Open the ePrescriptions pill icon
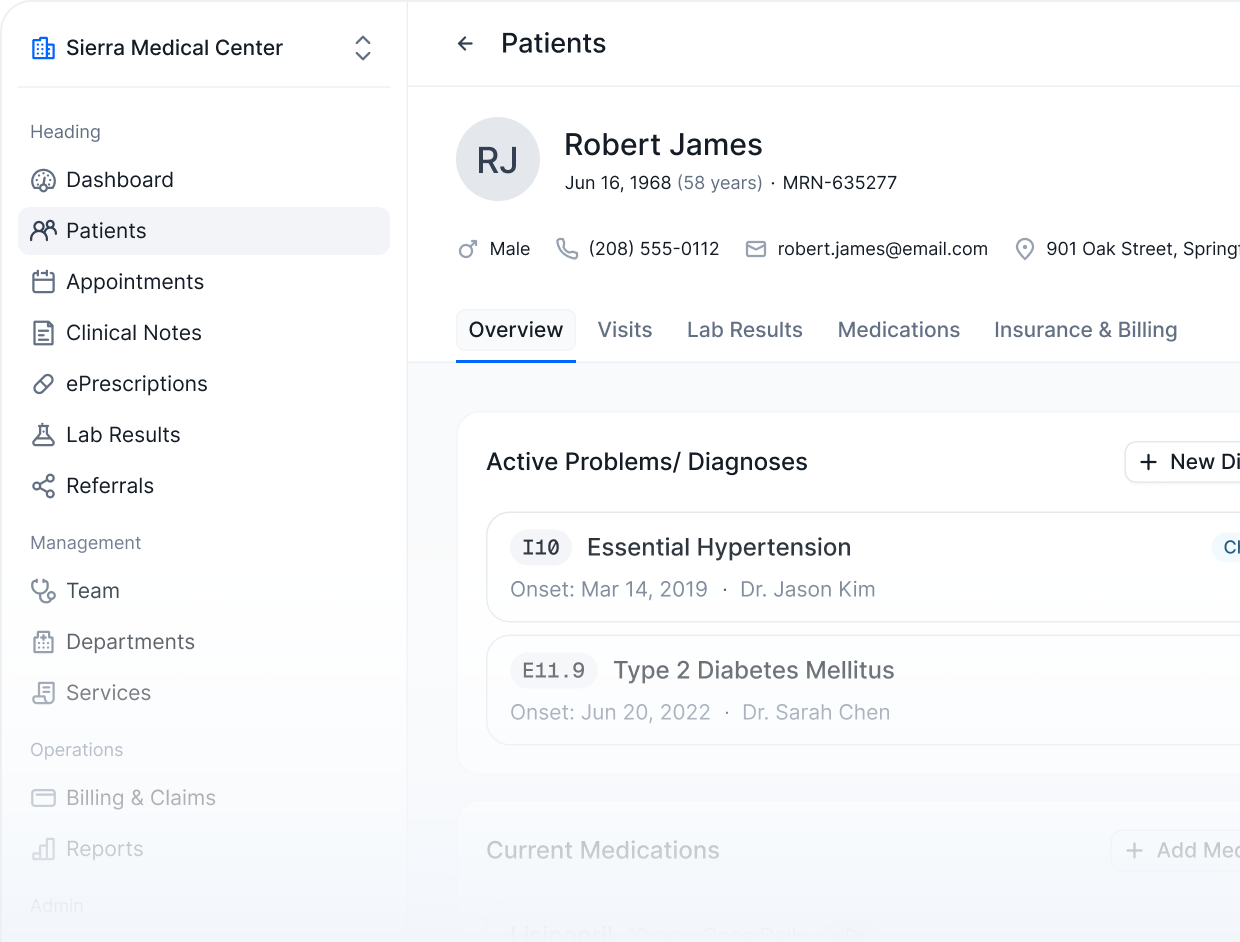The height and width of the screenshot is (942, 1240). coord(43,384)
